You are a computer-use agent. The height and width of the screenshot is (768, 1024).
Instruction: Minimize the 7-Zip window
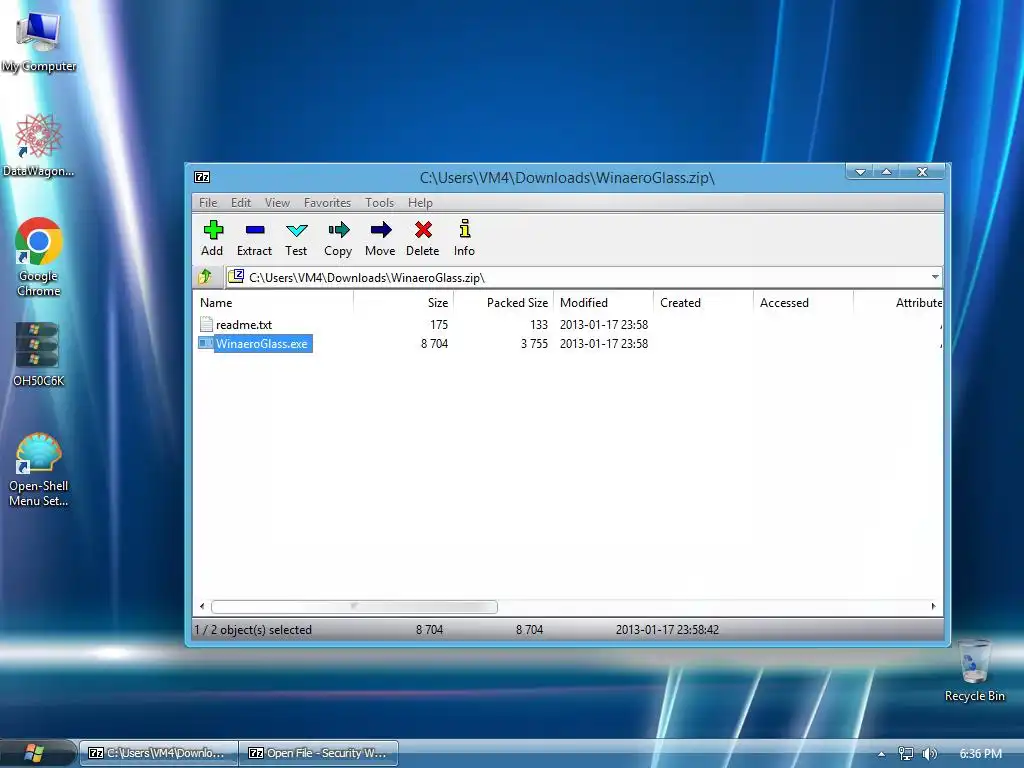click(860, 172)
